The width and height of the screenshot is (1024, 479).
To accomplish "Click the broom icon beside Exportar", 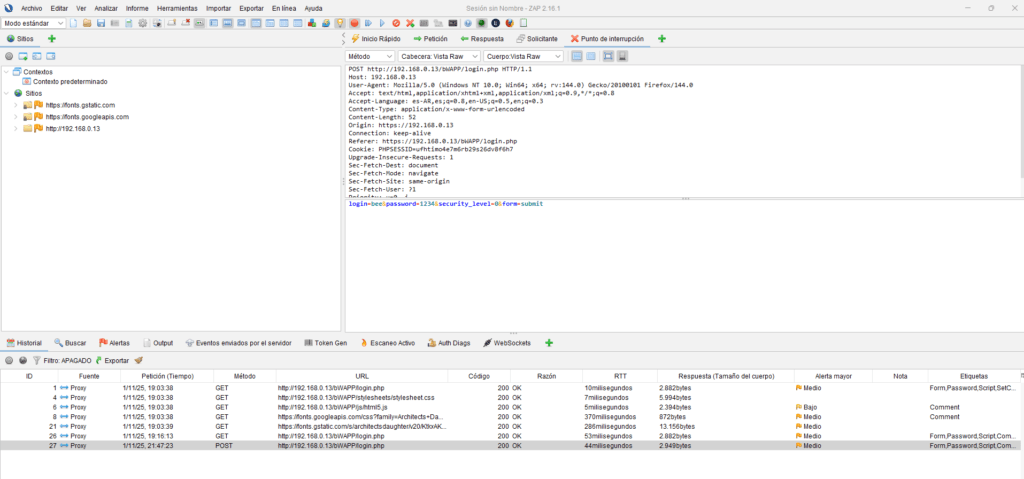I will pyautogui.click(x=139, y=360).
